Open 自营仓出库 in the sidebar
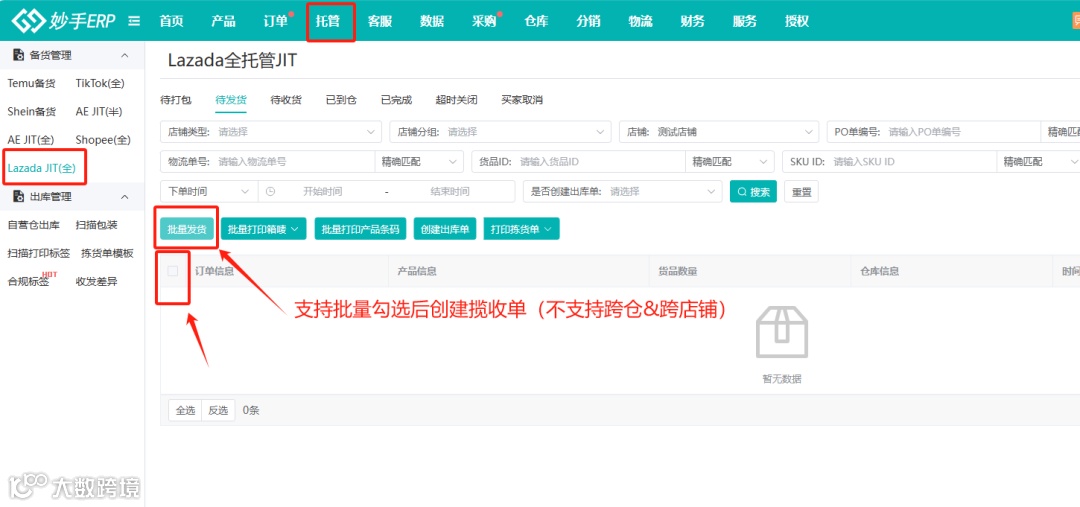This screenshot has width=1080, height=507. [x=33, y=225]
